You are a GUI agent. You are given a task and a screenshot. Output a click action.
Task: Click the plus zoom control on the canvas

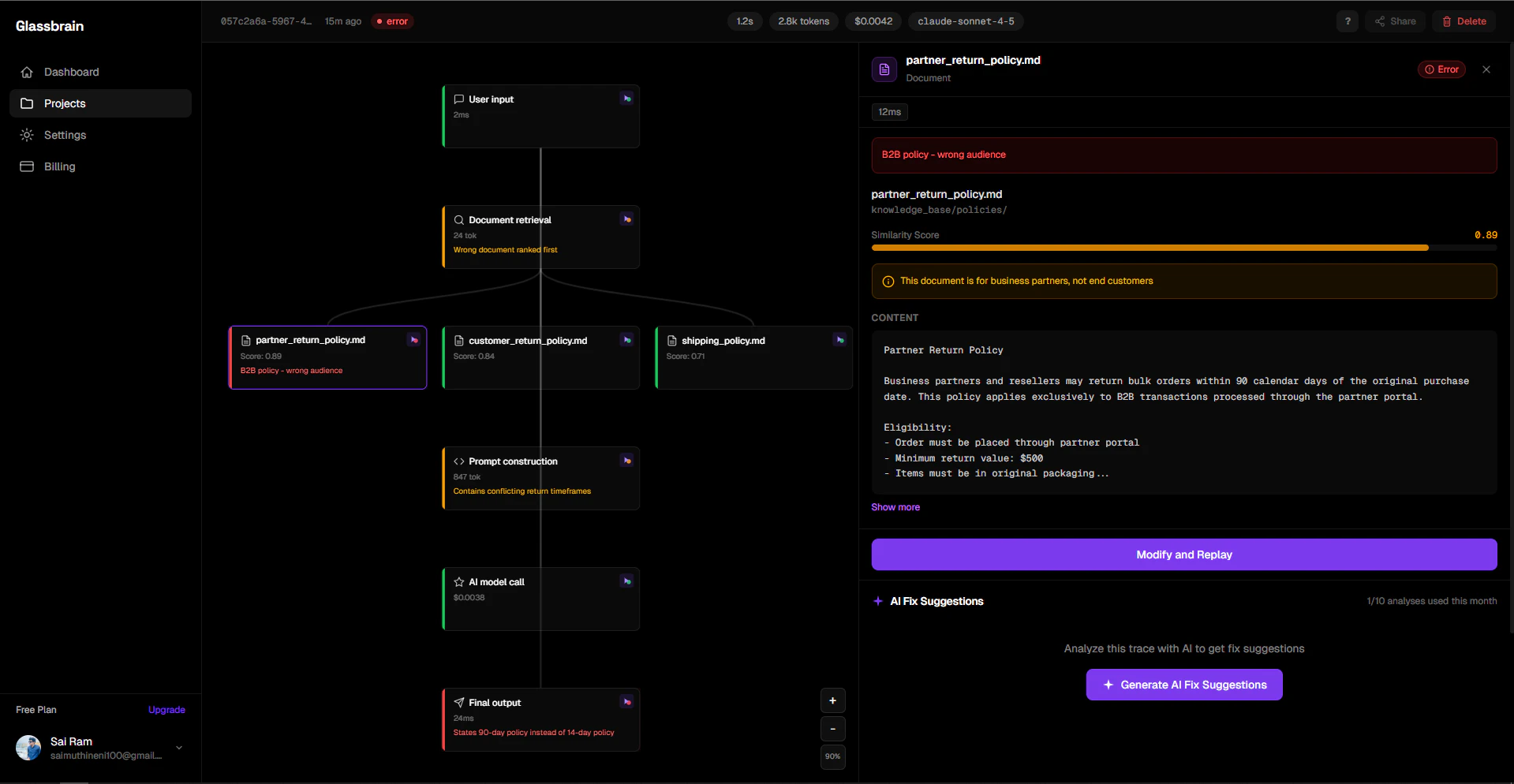[832, 700]
